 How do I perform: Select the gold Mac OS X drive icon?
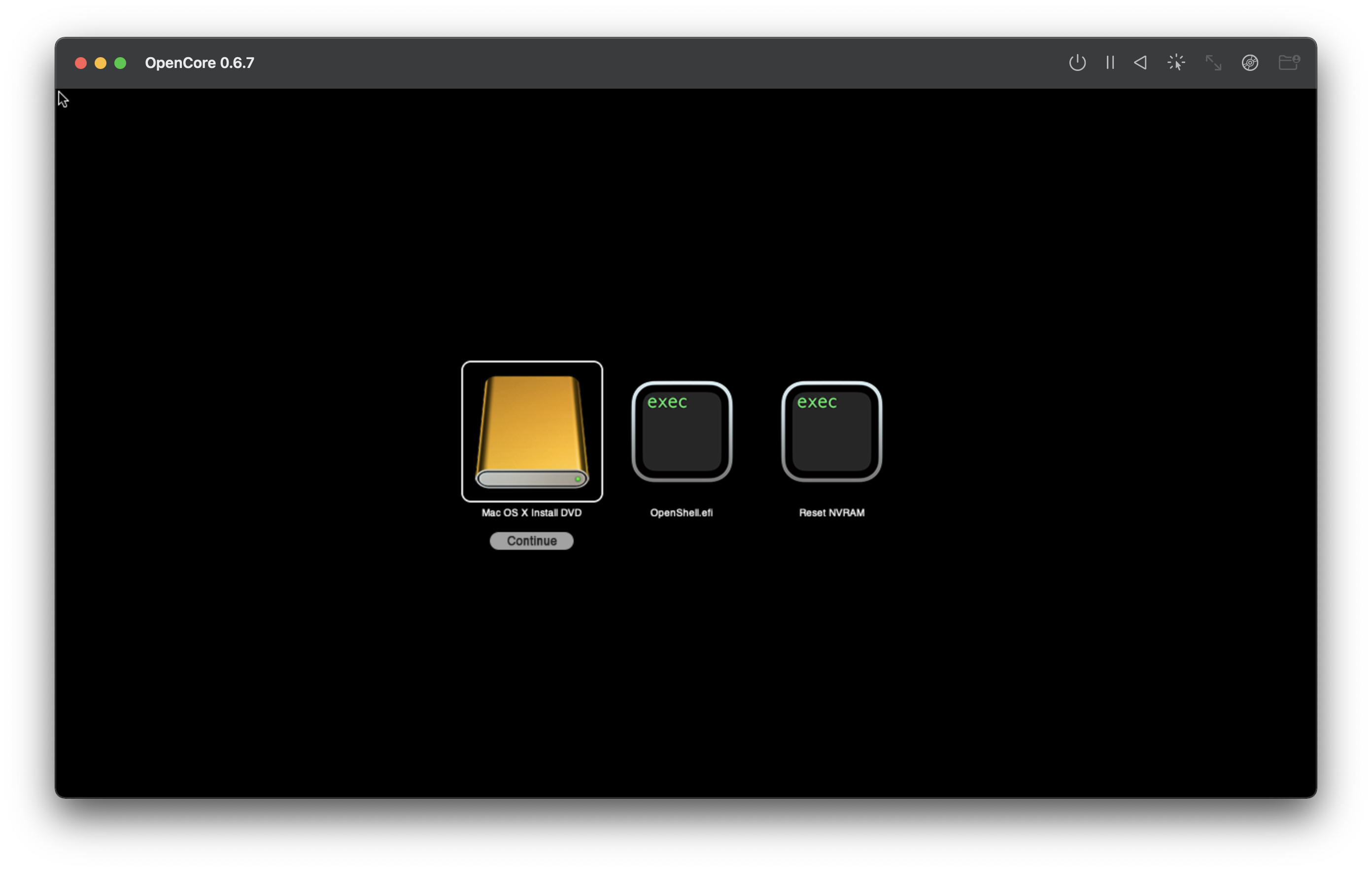point(532,431)
